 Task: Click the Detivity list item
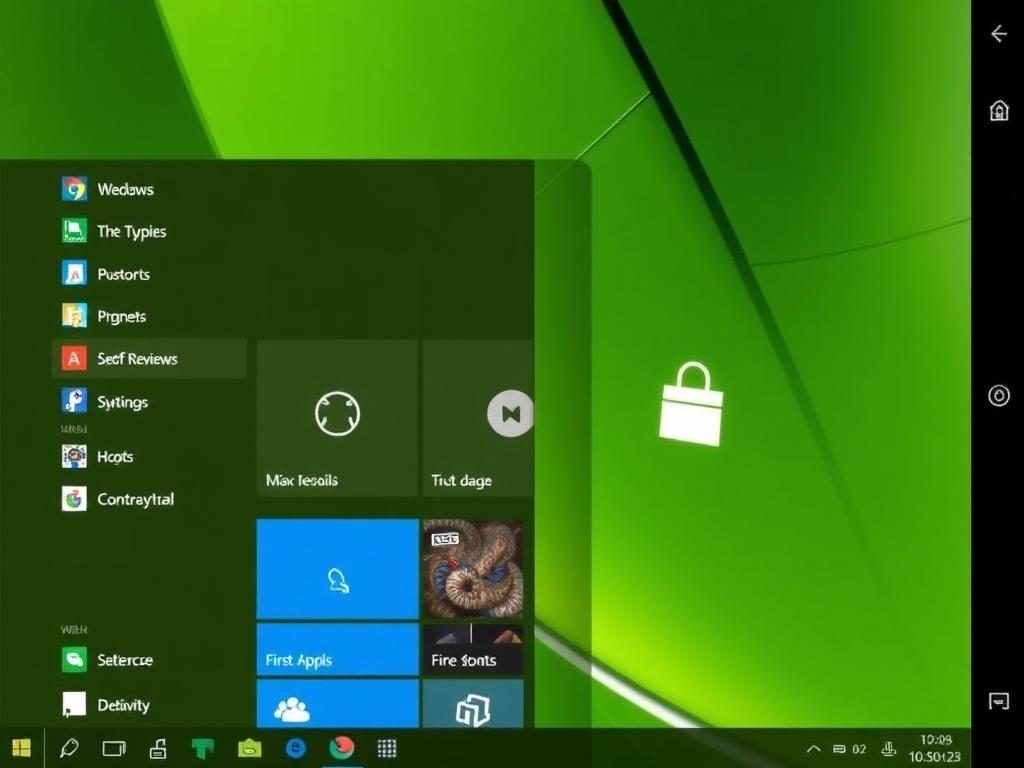(122, 705)
